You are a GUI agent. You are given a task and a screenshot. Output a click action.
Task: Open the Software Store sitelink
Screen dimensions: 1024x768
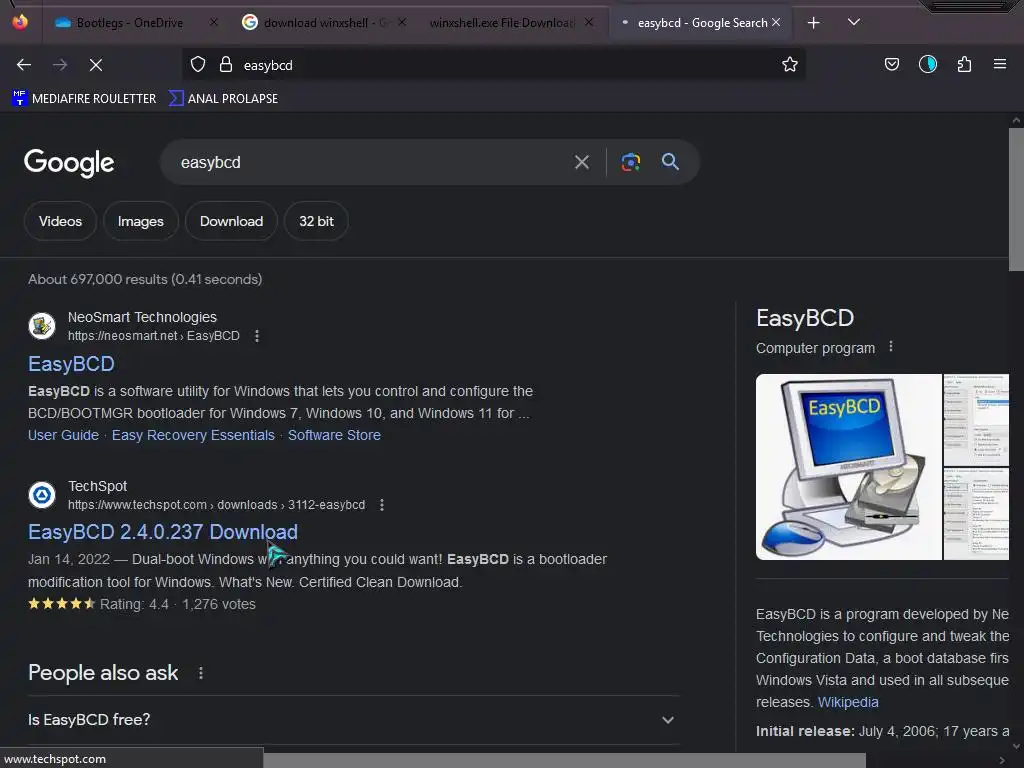334,435
